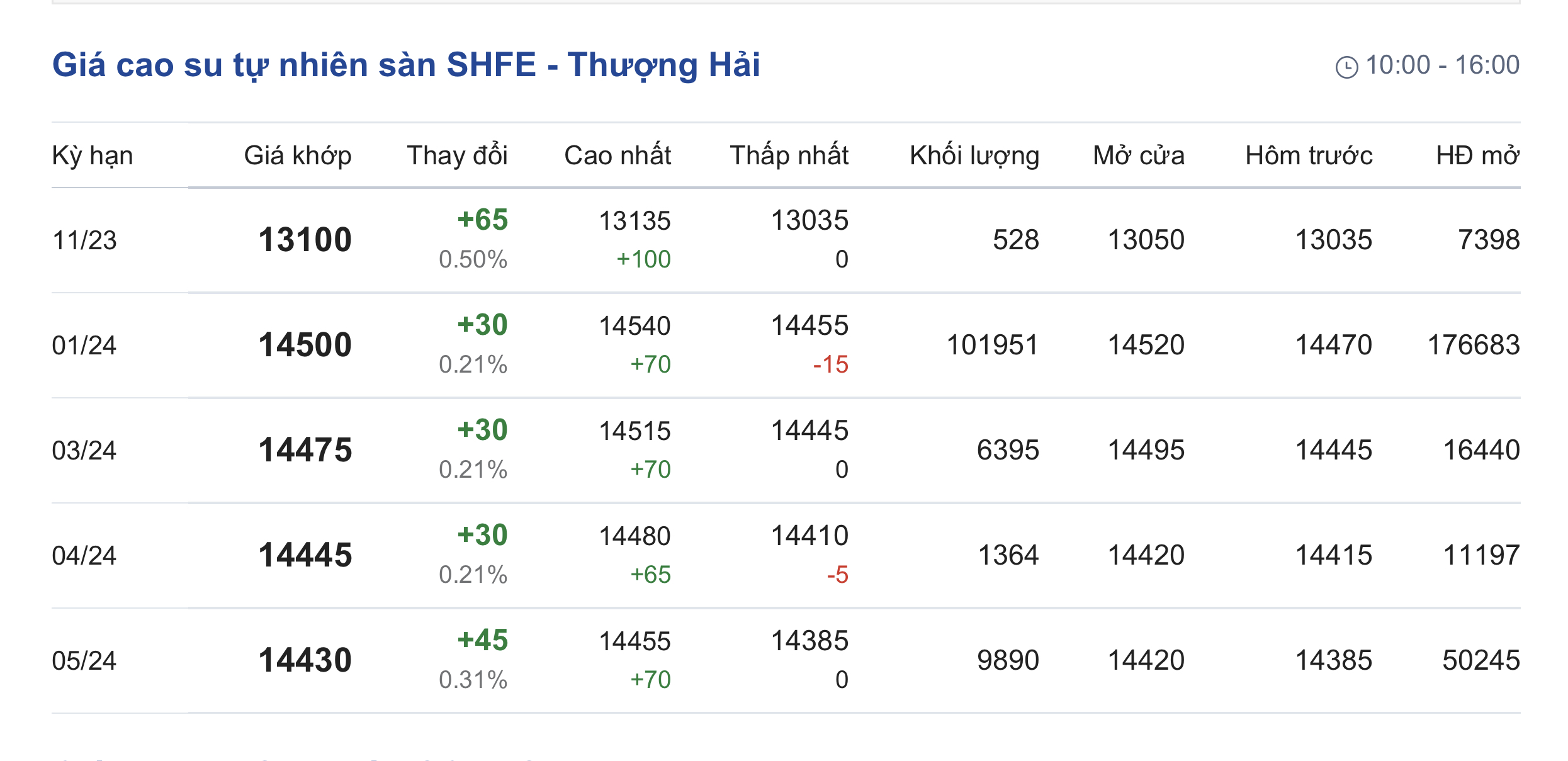
Task: Click the volume value 101951
Action: pos(992,345)
